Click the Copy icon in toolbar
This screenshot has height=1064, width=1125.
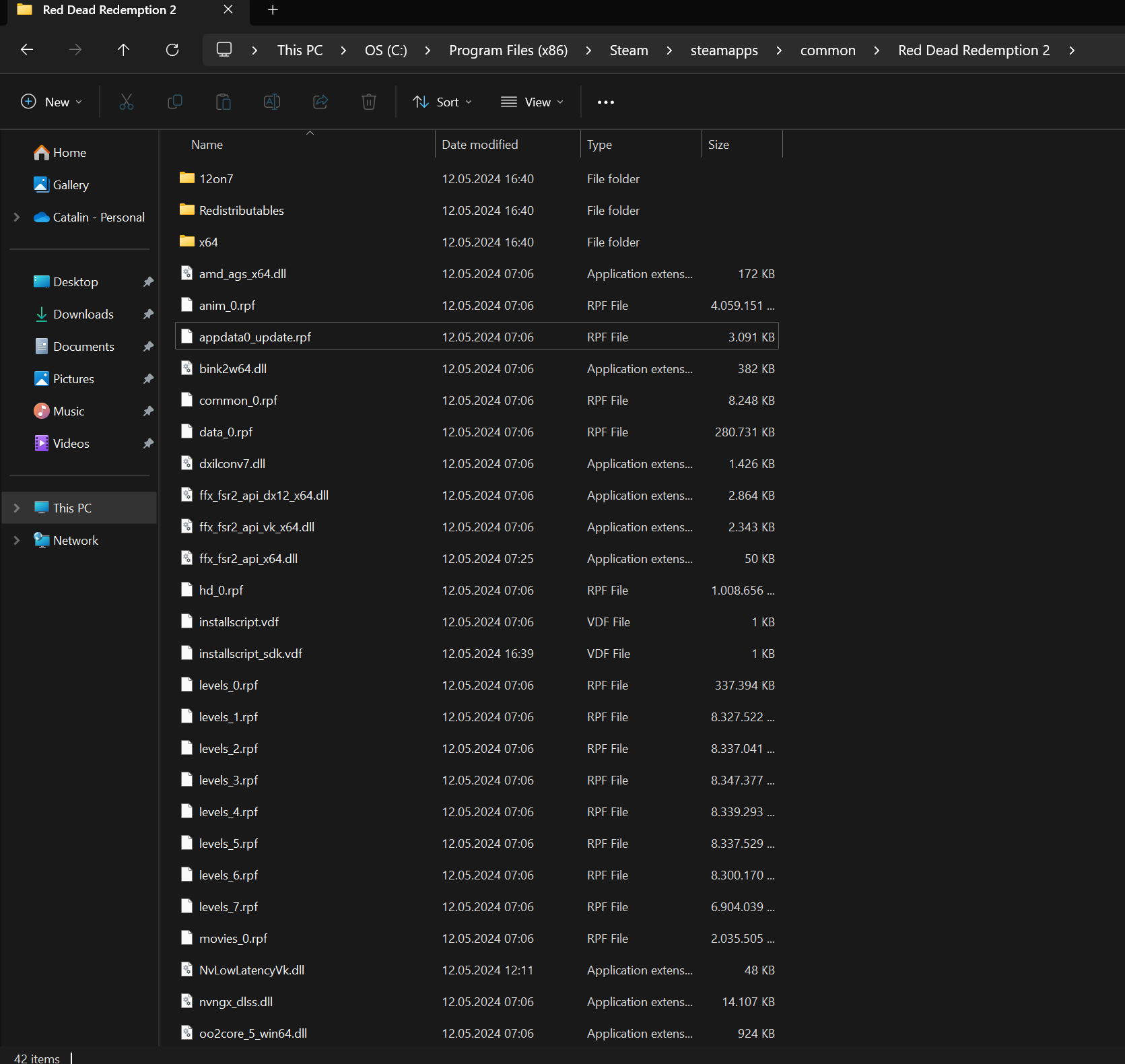pyautogui.click(x=175, y=102)
